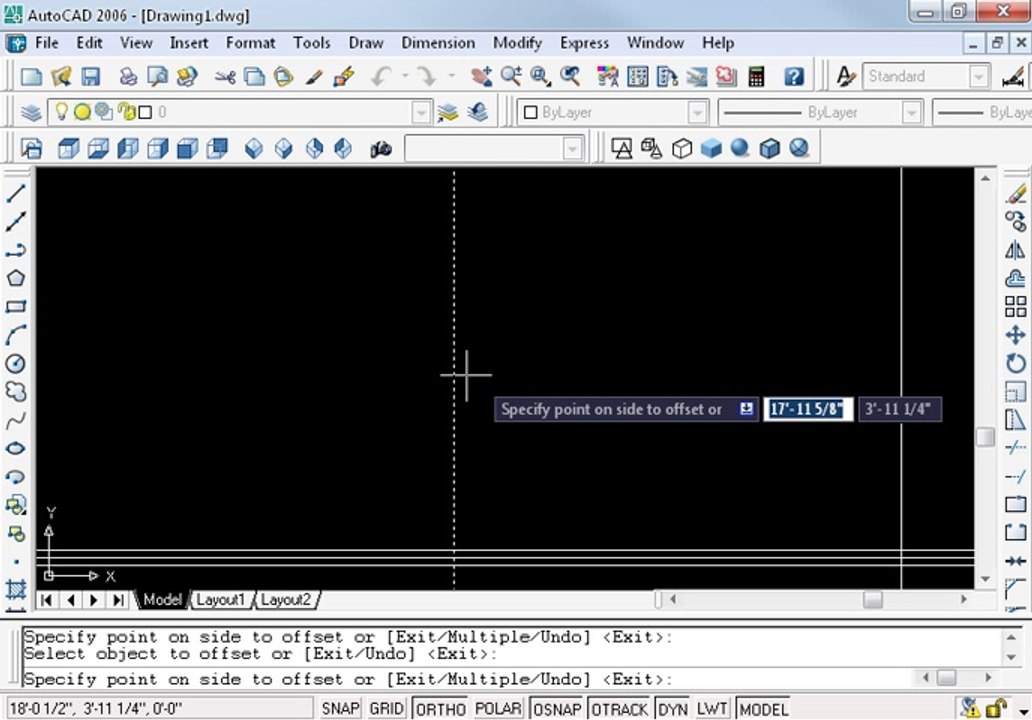
Task: Open the Draw menu
Action: 366,43
